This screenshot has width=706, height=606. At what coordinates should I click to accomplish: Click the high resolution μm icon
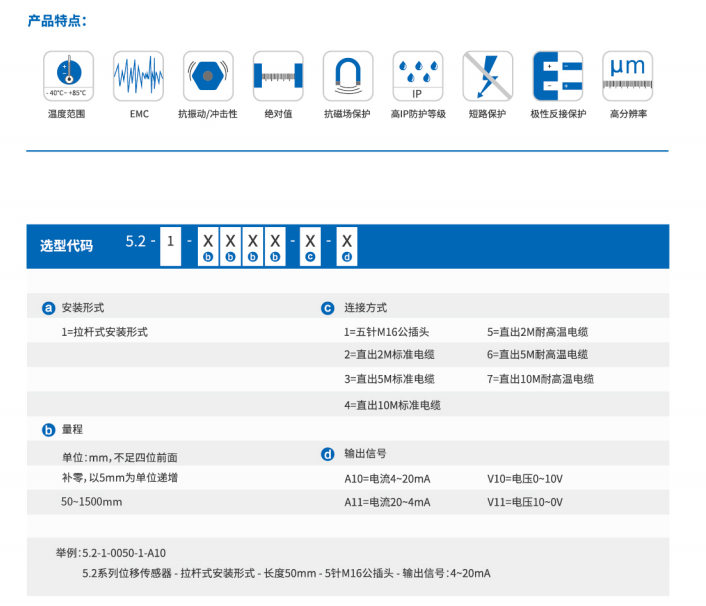coord(627,76)
